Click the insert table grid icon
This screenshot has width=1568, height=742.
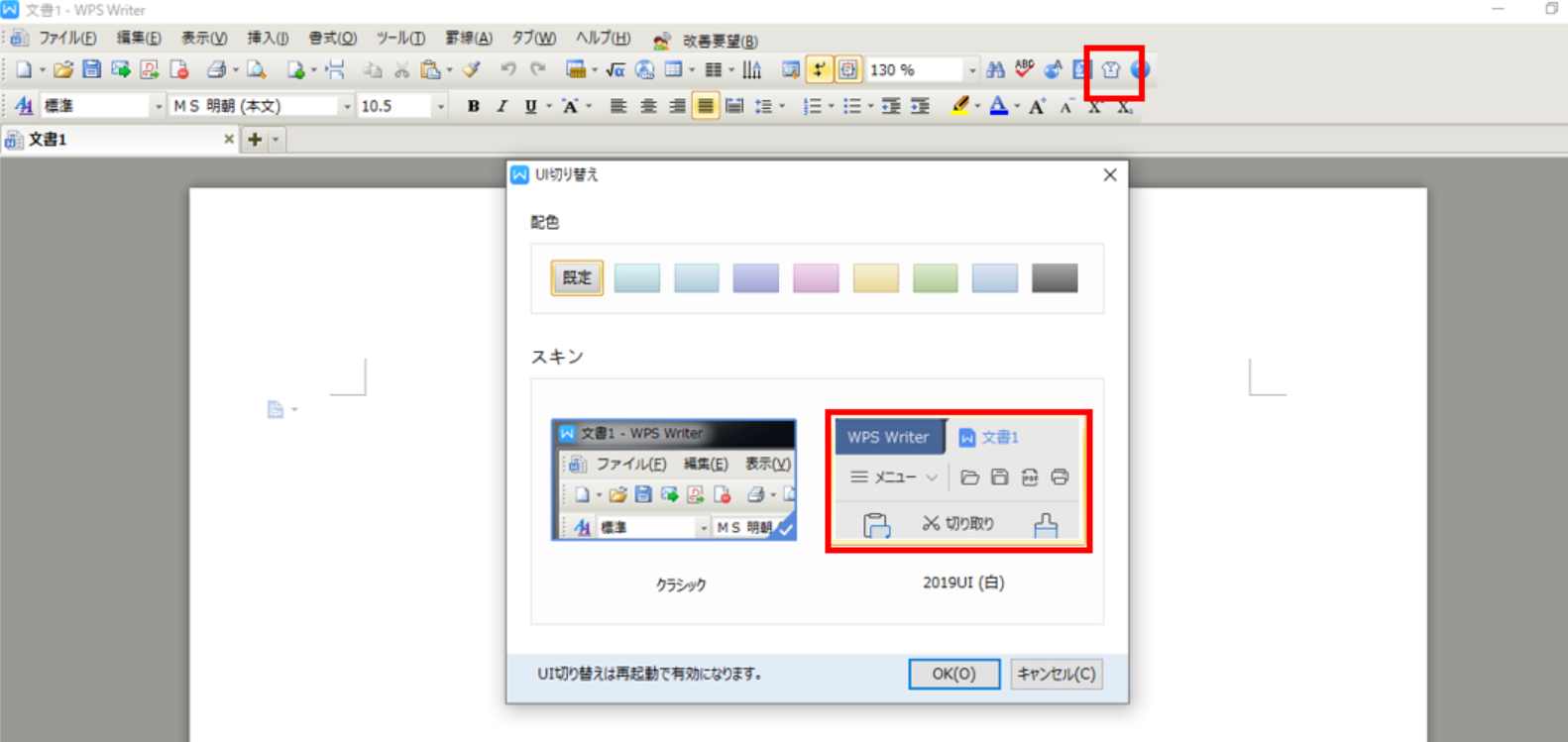coord(674,69)
